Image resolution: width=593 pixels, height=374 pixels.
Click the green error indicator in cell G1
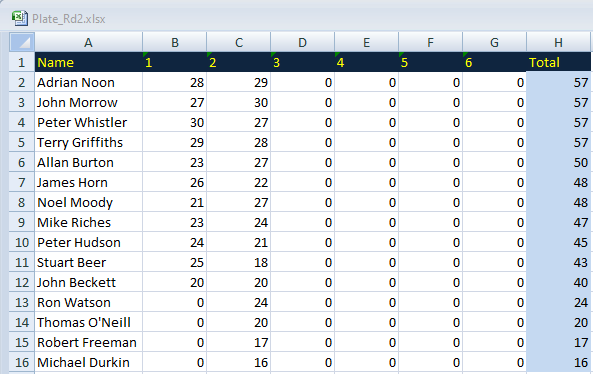466,54
